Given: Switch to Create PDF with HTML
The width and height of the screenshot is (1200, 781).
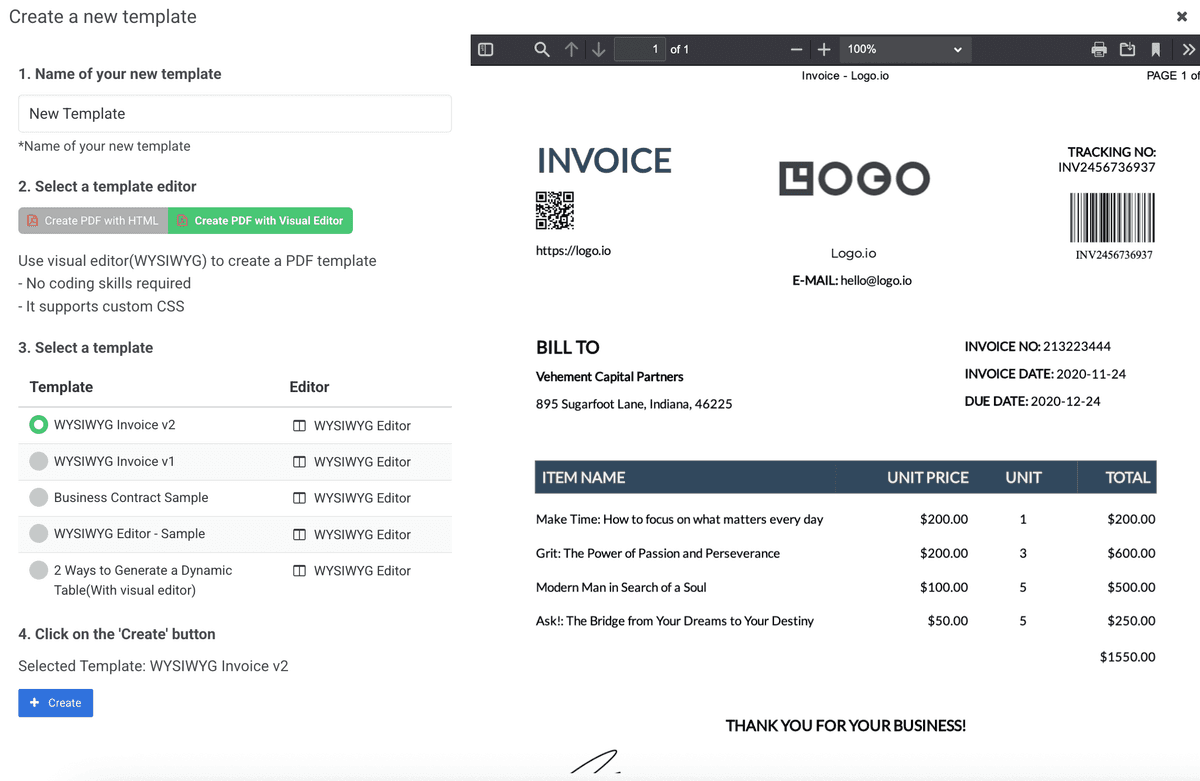Looking at the screenshot, I should [x=93, y=221].
